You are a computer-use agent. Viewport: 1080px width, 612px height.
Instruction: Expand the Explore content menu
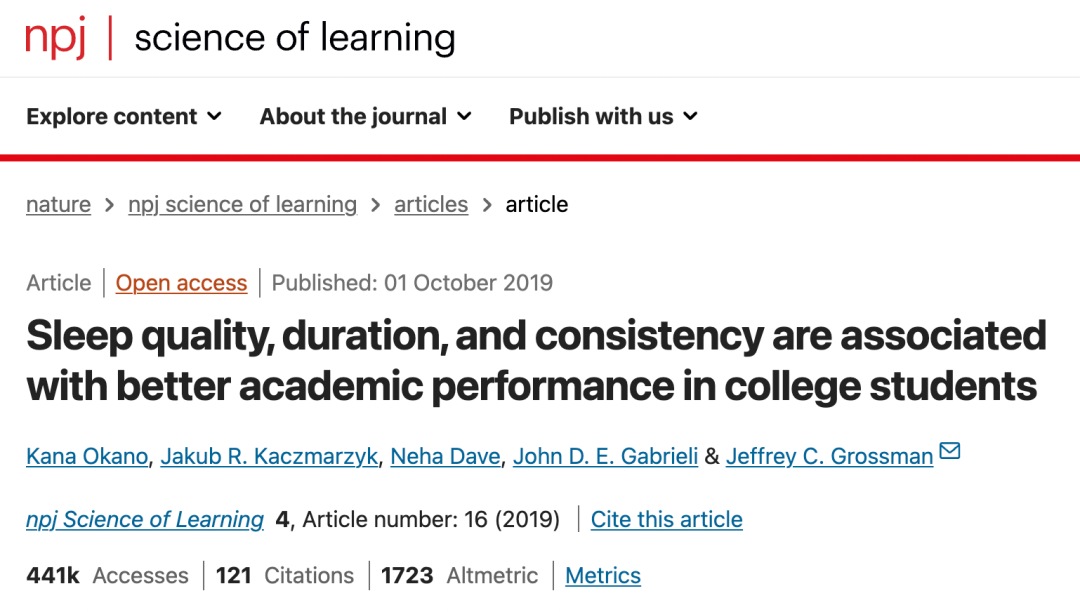124,116
